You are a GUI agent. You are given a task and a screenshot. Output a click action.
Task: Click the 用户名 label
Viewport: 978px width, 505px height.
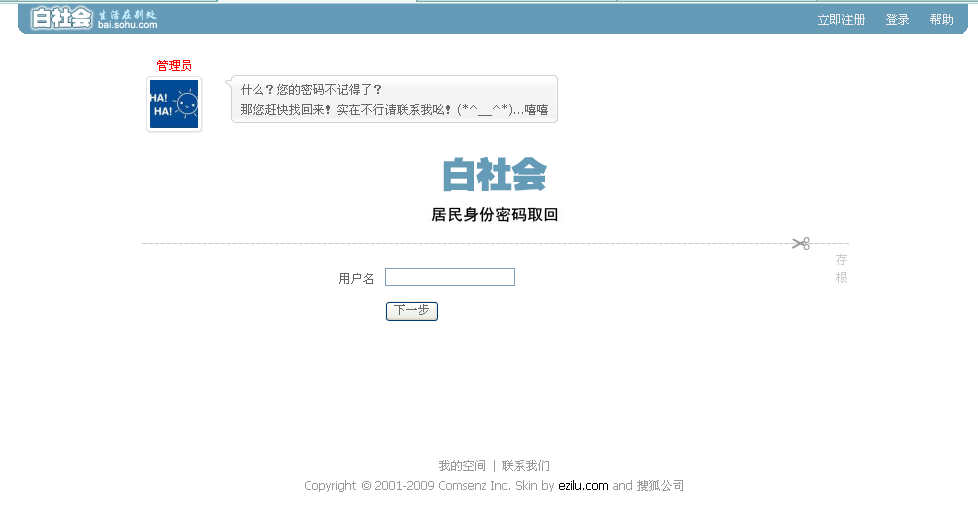(x=356, y=279)
